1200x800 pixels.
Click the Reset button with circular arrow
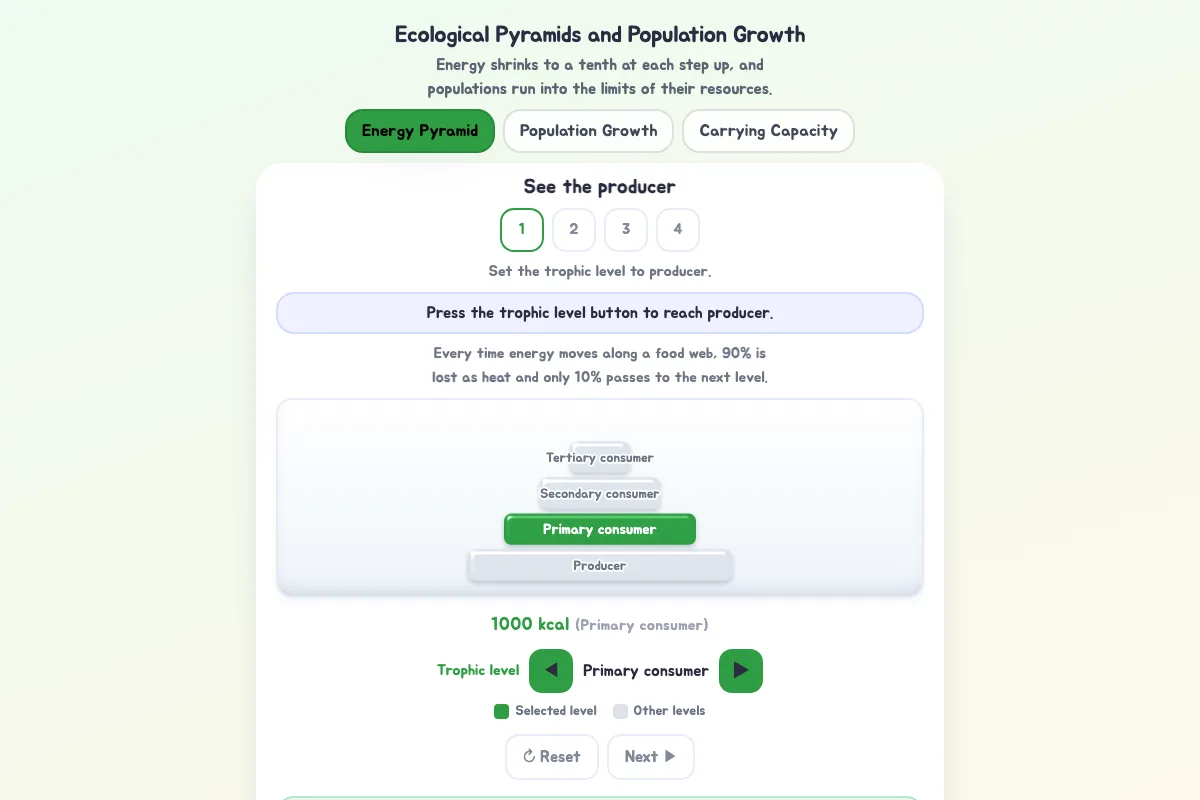tap(552, 757)
